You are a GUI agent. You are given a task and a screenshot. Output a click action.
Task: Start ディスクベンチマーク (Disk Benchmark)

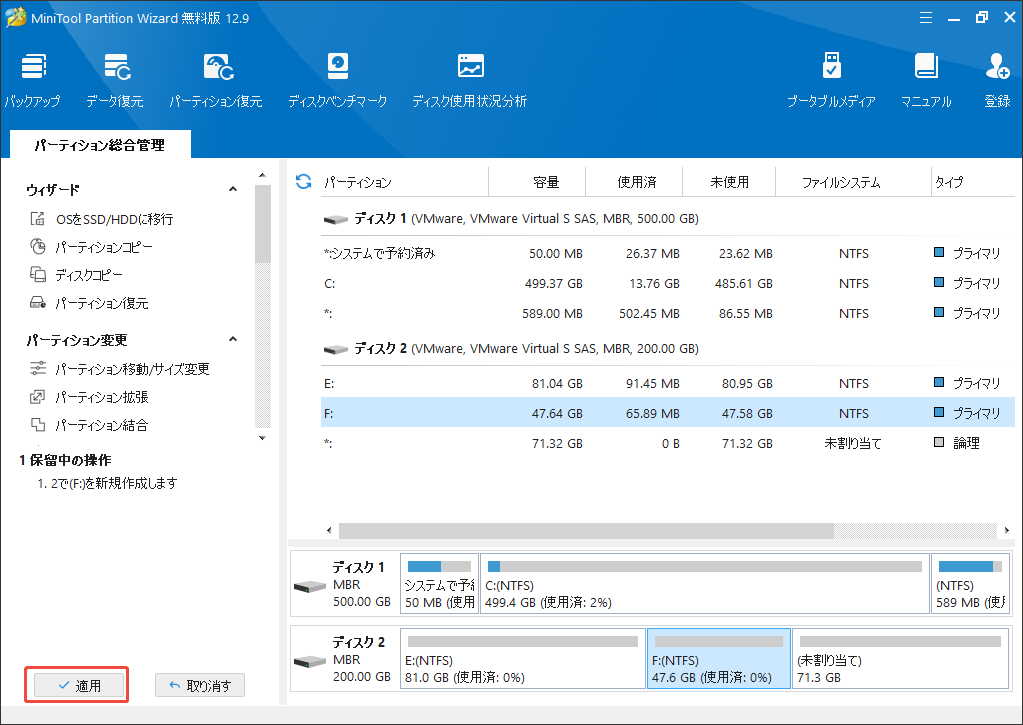click(x=337, y=80)
